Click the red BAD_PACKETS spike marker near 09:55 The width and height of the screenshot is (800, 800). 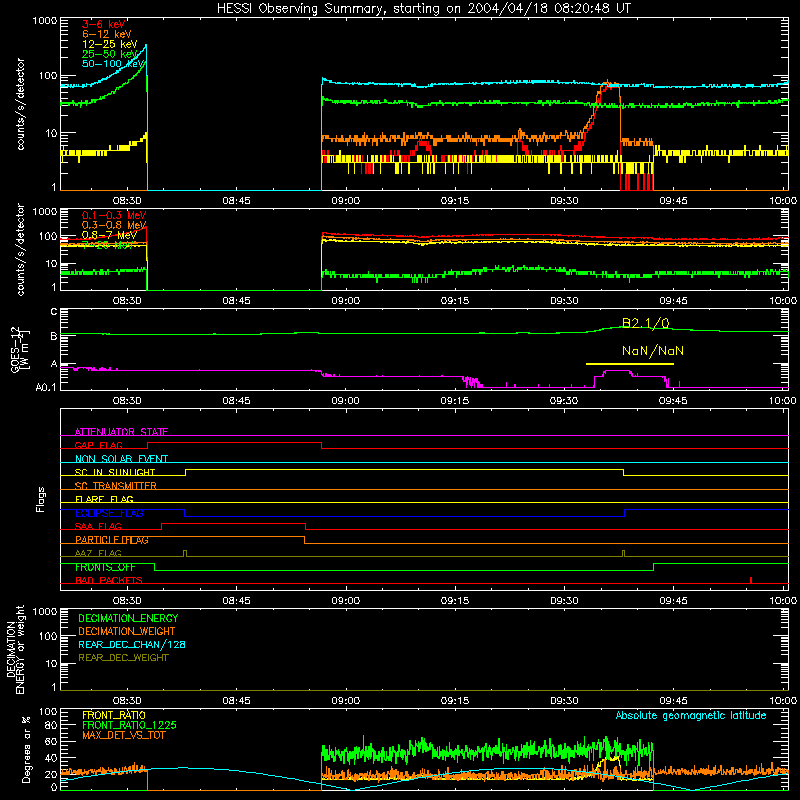click(x=751, y=580)
